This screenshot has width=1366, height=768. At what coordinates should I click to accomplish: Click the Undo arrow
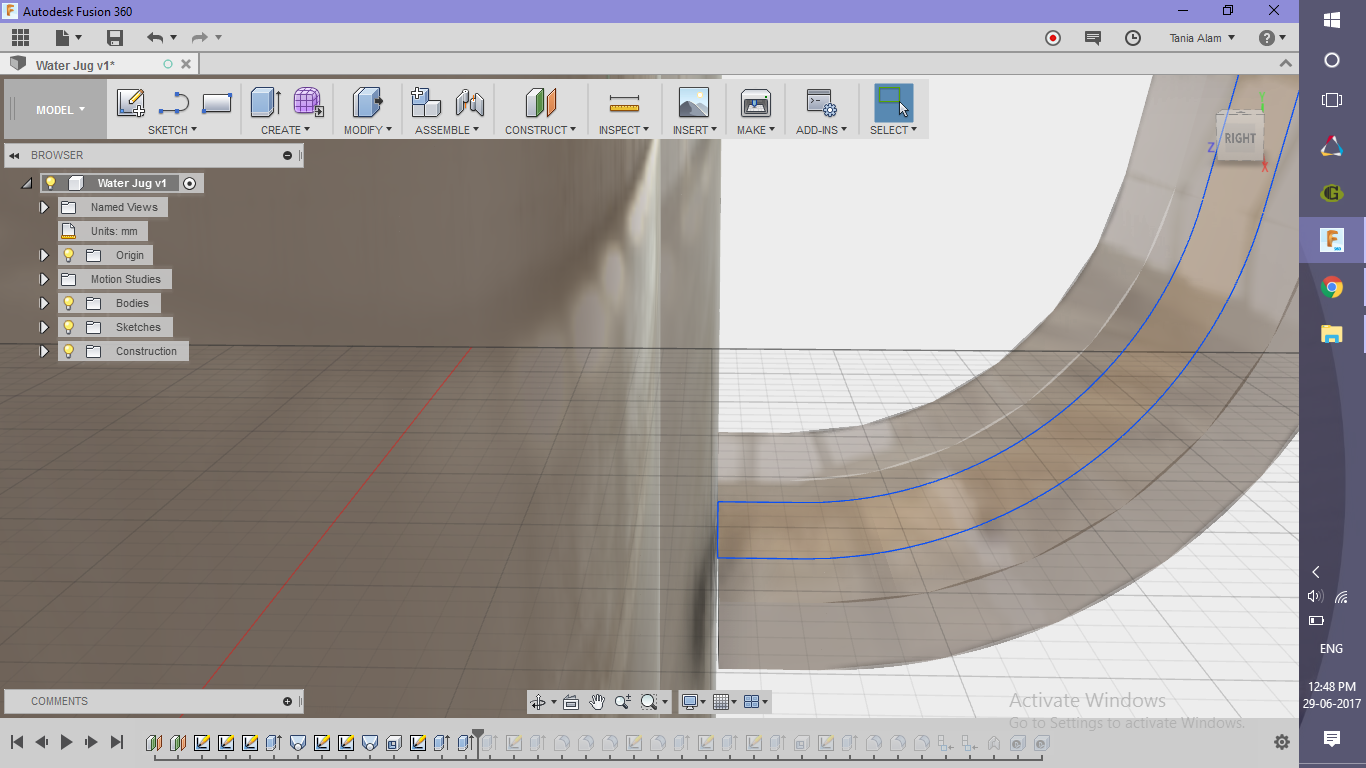coord(155,38)
